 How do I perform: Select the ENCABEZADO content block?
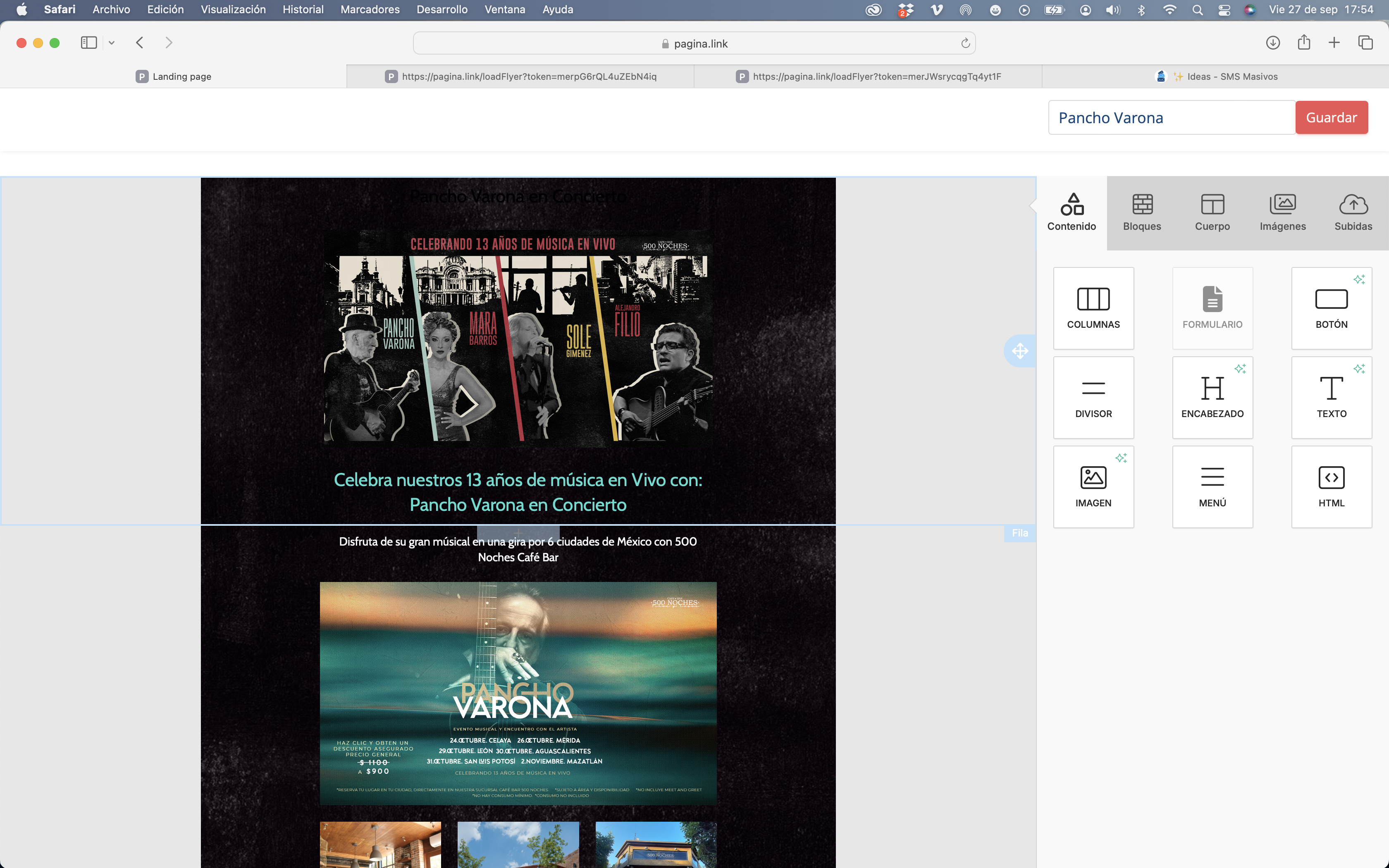[1212, 397]
